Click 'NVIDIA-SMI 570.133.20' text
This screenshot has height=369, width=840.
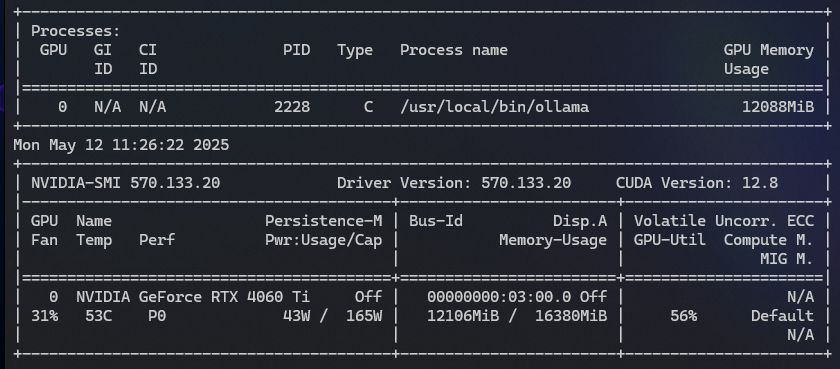(x=125, y=183)
